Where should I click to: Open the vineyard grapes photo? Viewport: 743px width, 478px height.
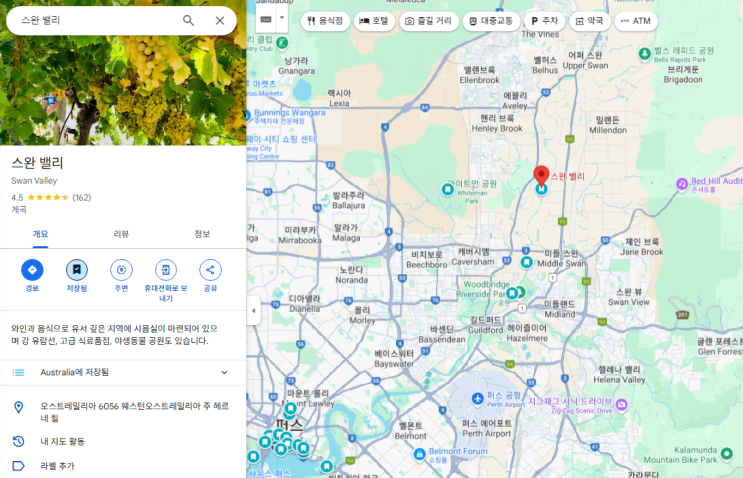point(123,90)
